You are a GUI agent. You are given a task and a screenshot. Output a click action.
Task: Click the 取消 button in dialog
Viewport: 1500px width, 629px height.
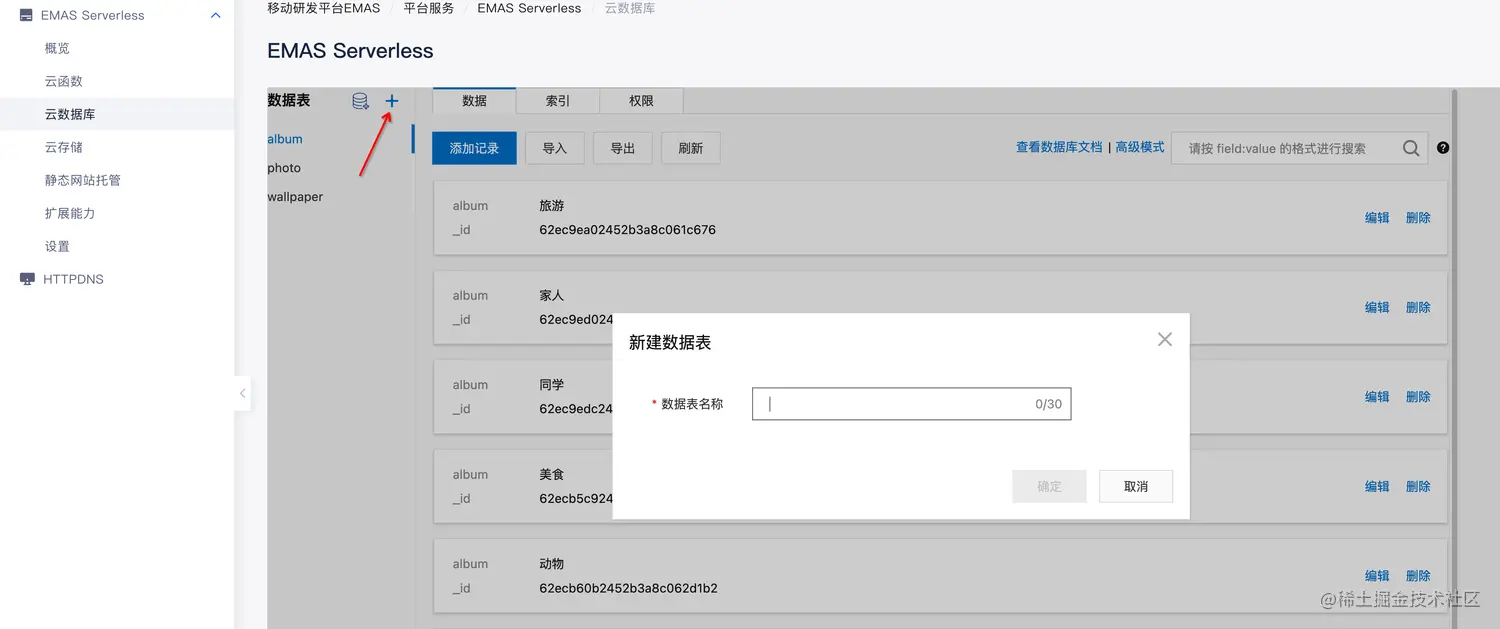[x=1135, y=486]
